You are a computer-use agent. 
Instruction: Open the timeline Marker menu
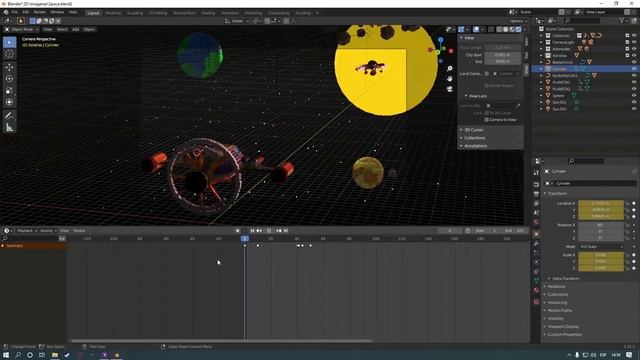point(79,231)
